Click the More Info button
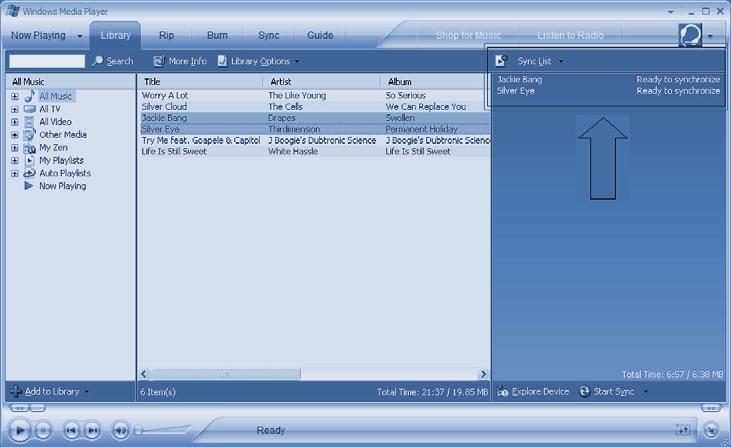This screenshot has height=447, width=731. [180, 61]
